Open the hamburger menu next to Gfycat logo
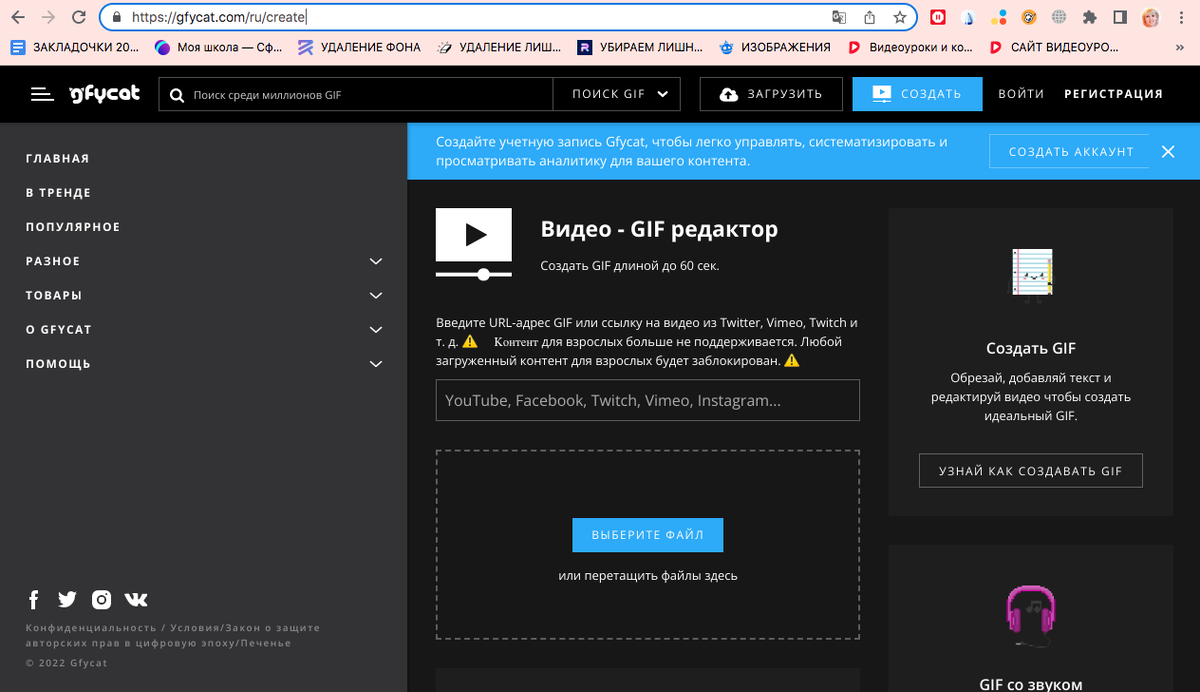The image size is (1200, 692). [41, 94]
